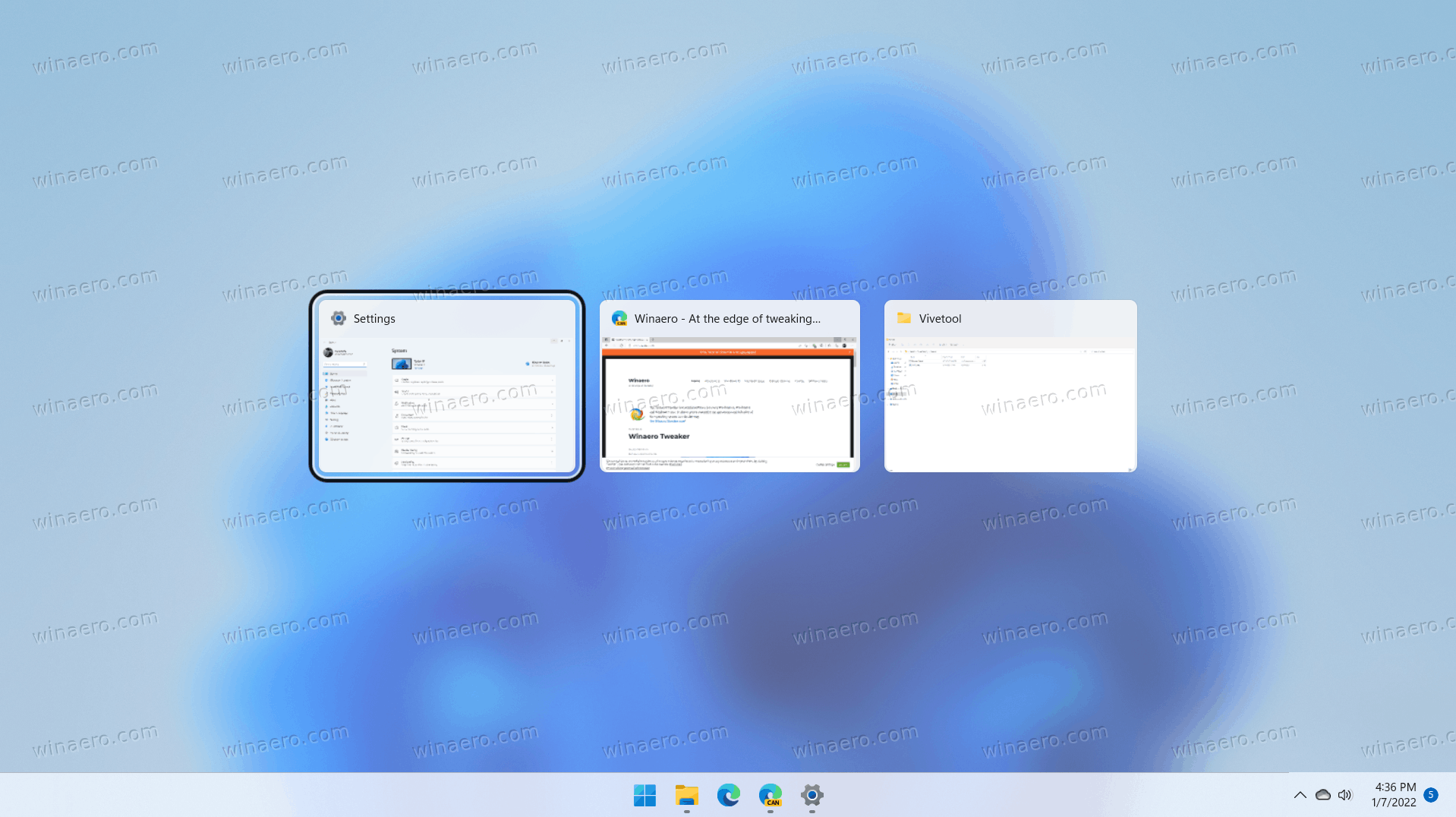Click the folder icon beside Vivetool title
The height and width of the screenshot is (817, 1456).
[x=903, y=317]
